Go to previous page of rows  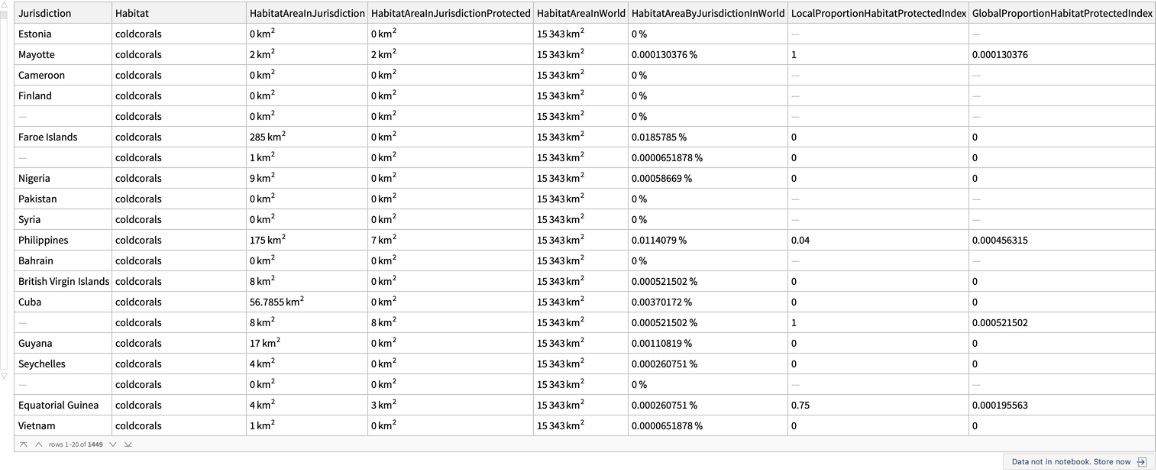pos(37,443)
